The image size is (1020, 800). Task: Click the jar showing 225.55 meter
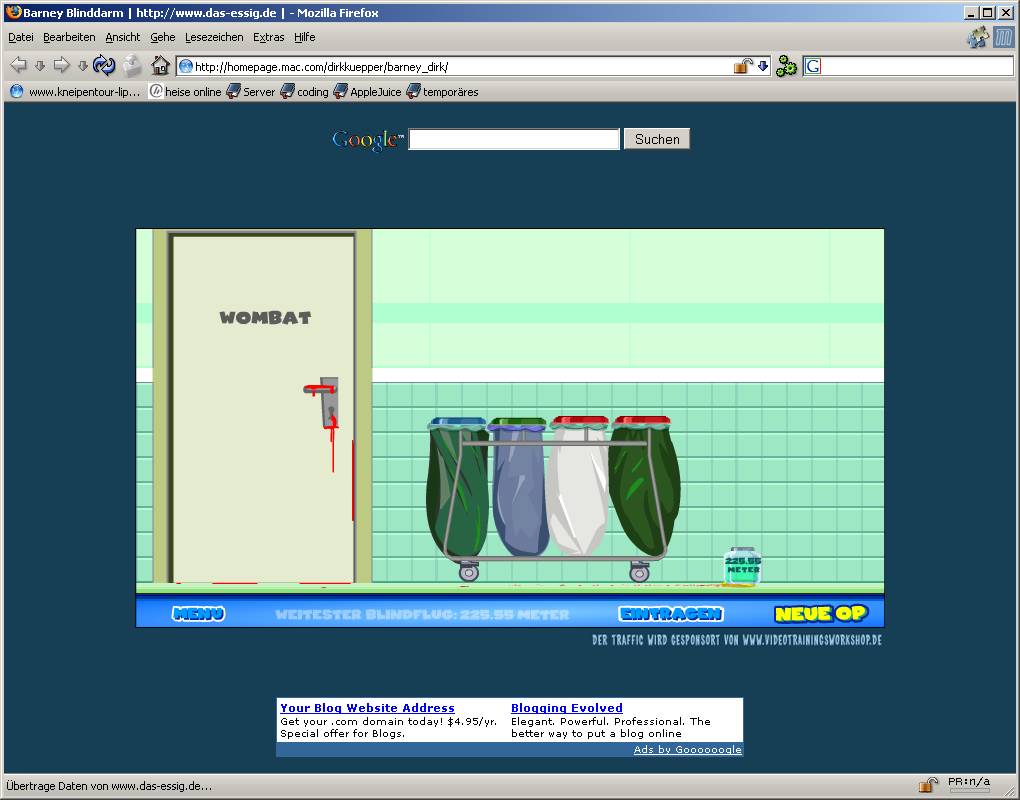pos(743,566)
